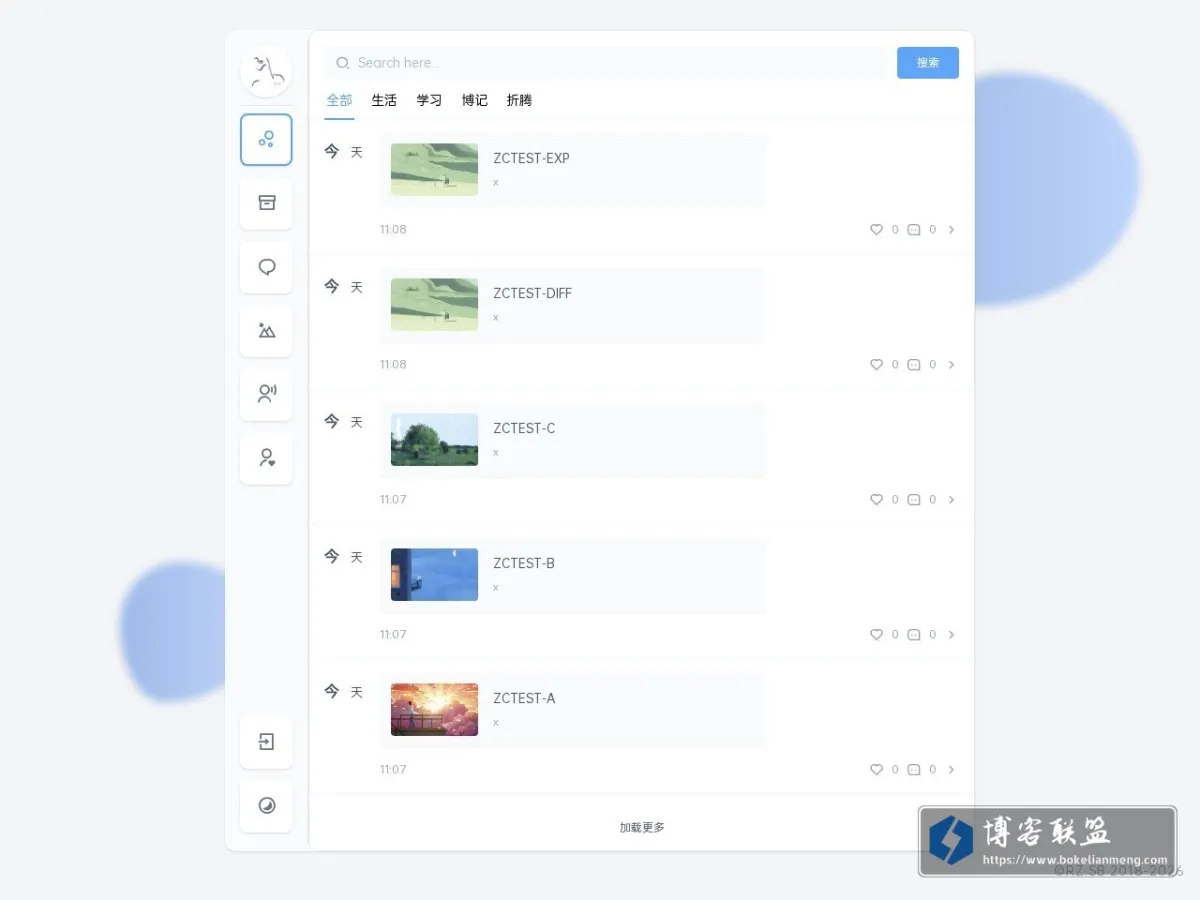The image size is (1200, 900).
Task: Like the ZCTEST-A post with heart icon
Action: tap(876, 770)
